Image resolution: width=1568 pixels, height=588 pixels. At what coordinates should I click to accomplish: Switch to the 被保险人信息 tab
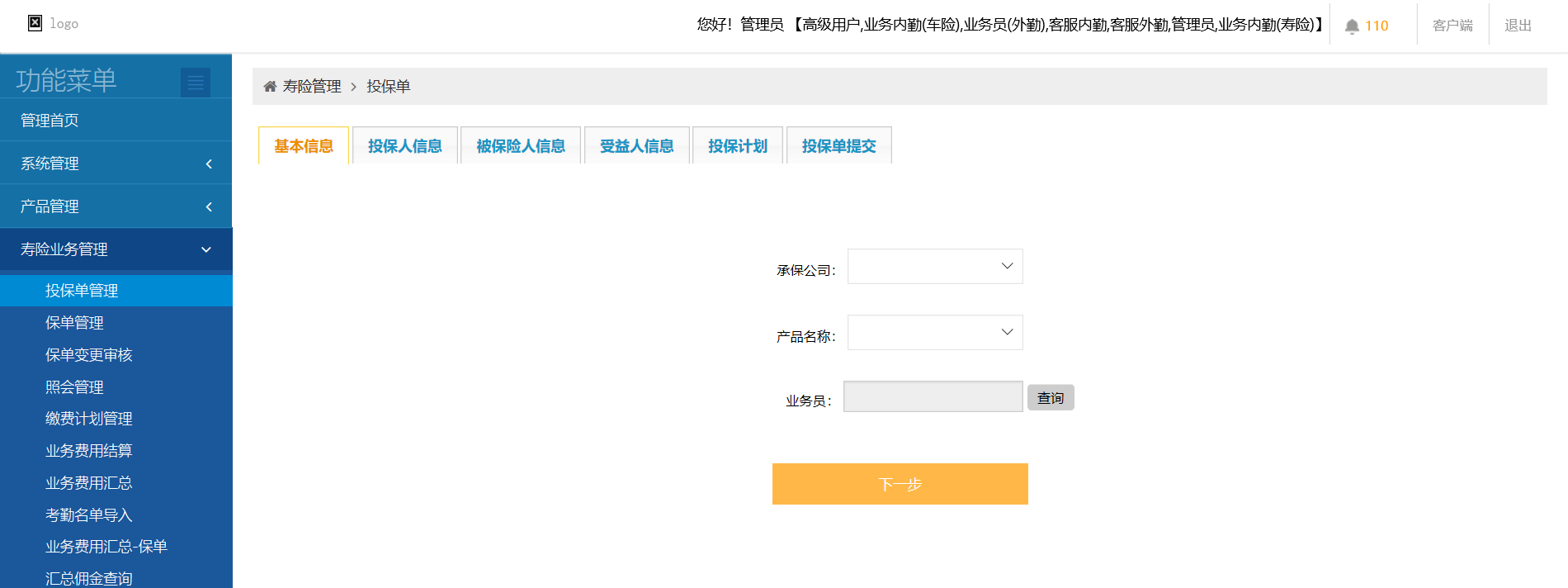(x=521, y=146)
